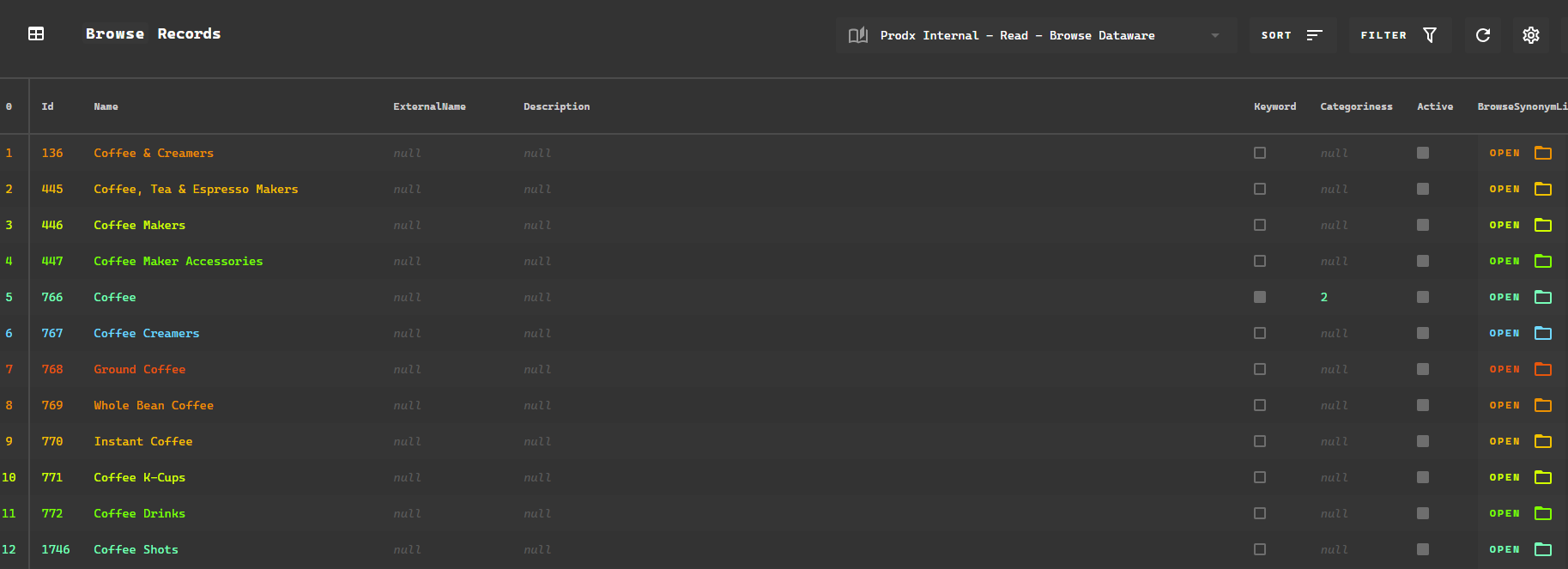The height and width of the screenshot is (569, 1568).
Task: Click the Name column header
Action: click(x=106, y=106)
